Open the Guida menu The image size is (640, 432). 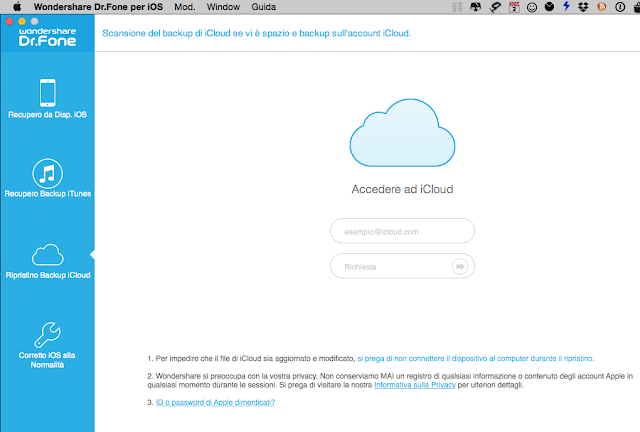pos(264,7)
